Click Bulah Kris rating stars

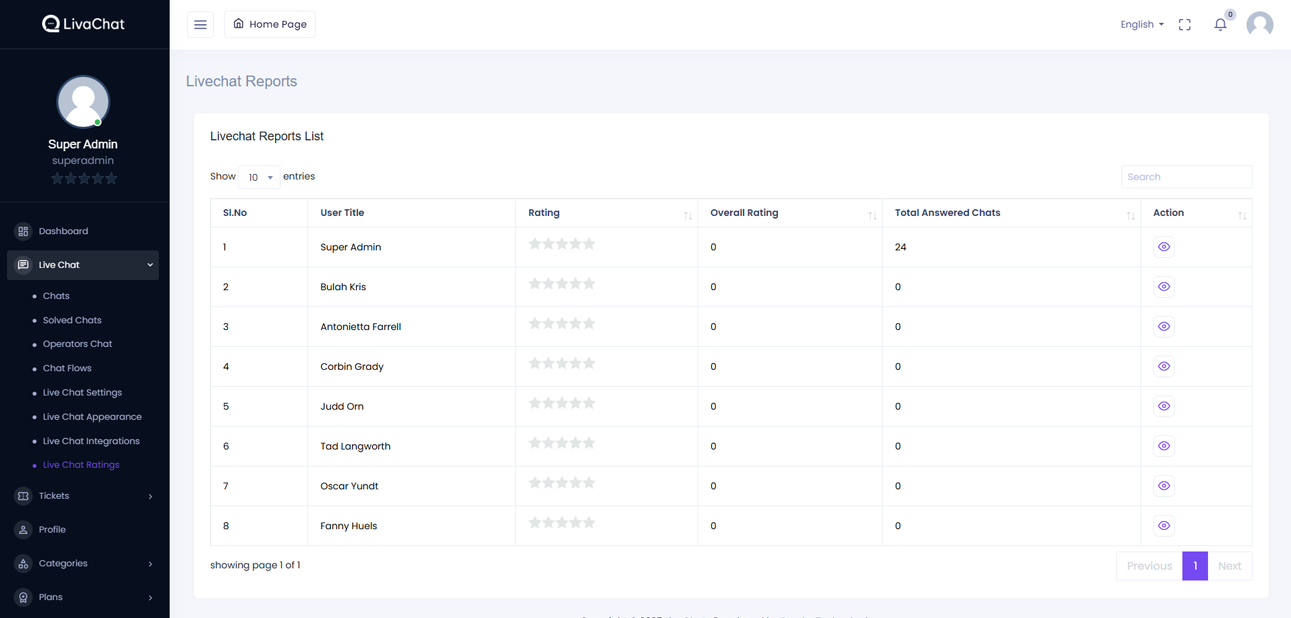coord(562,284)
